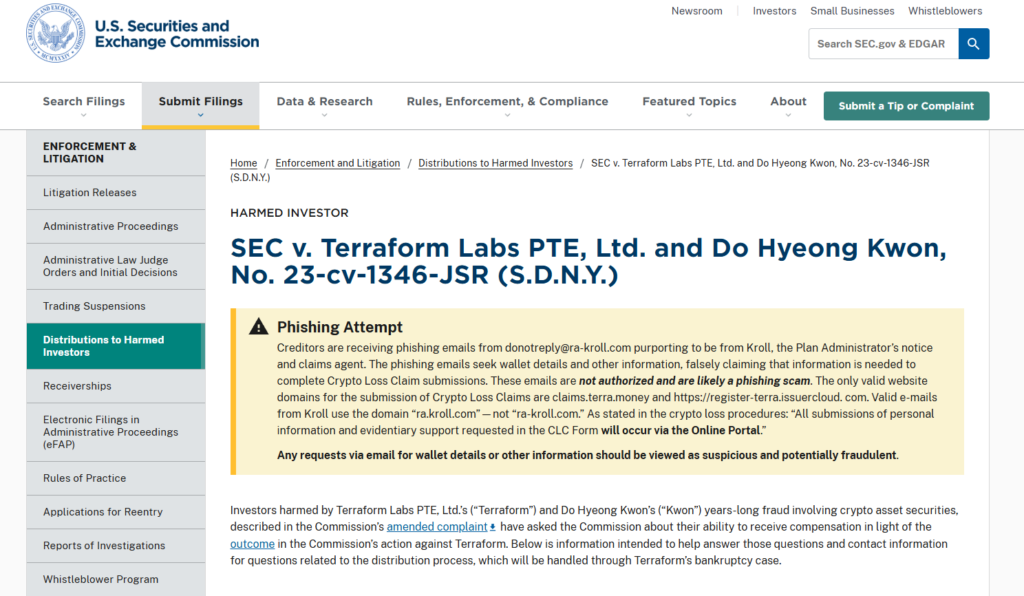Select Rules of Practice in sidebar

pyautogui.click(x=116, y=478)
